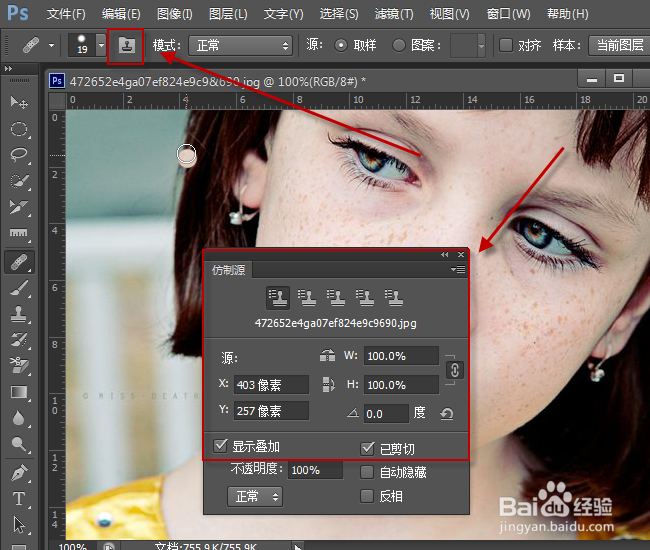Open the 滤镜(T) menu
The image size is (650, 550).
tap(394, 14)
